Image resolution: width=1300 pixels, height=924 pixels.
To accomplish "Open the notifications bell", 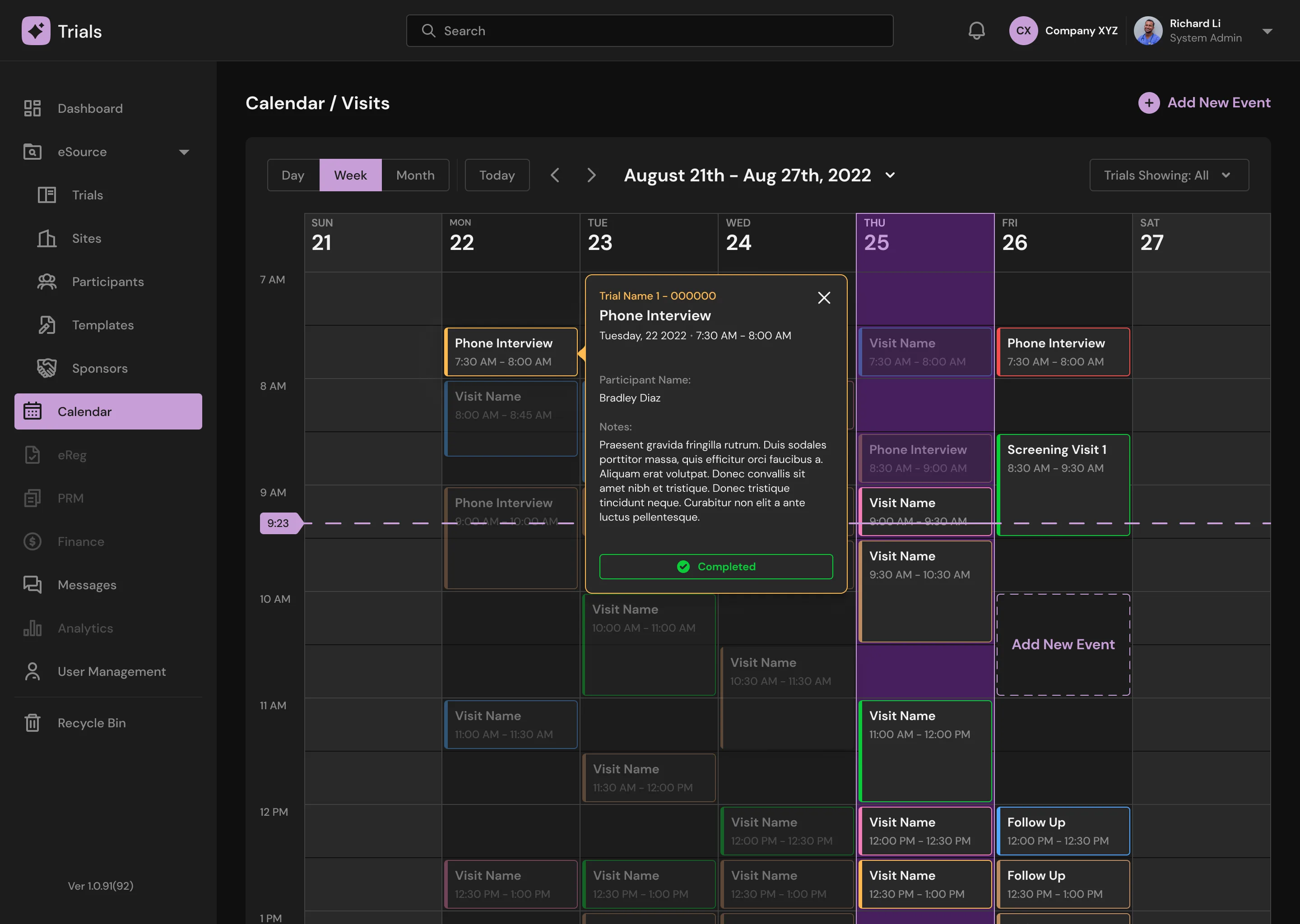I will tap(976, 31).
